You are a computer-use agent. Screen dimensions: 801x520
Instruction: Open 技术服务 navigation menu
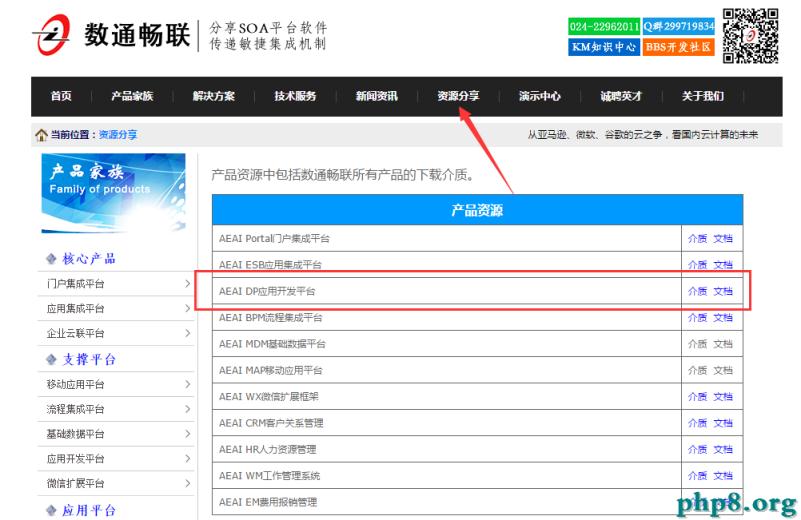295,96
